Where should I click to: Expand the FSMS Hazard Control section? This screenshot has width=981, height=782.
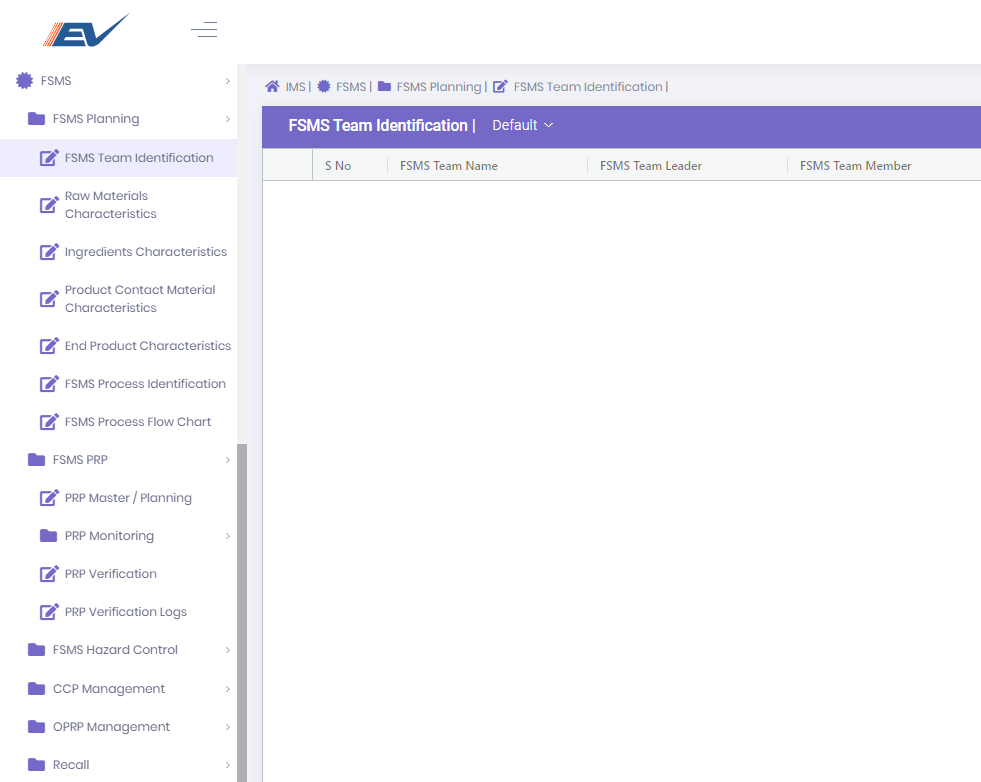227,650
